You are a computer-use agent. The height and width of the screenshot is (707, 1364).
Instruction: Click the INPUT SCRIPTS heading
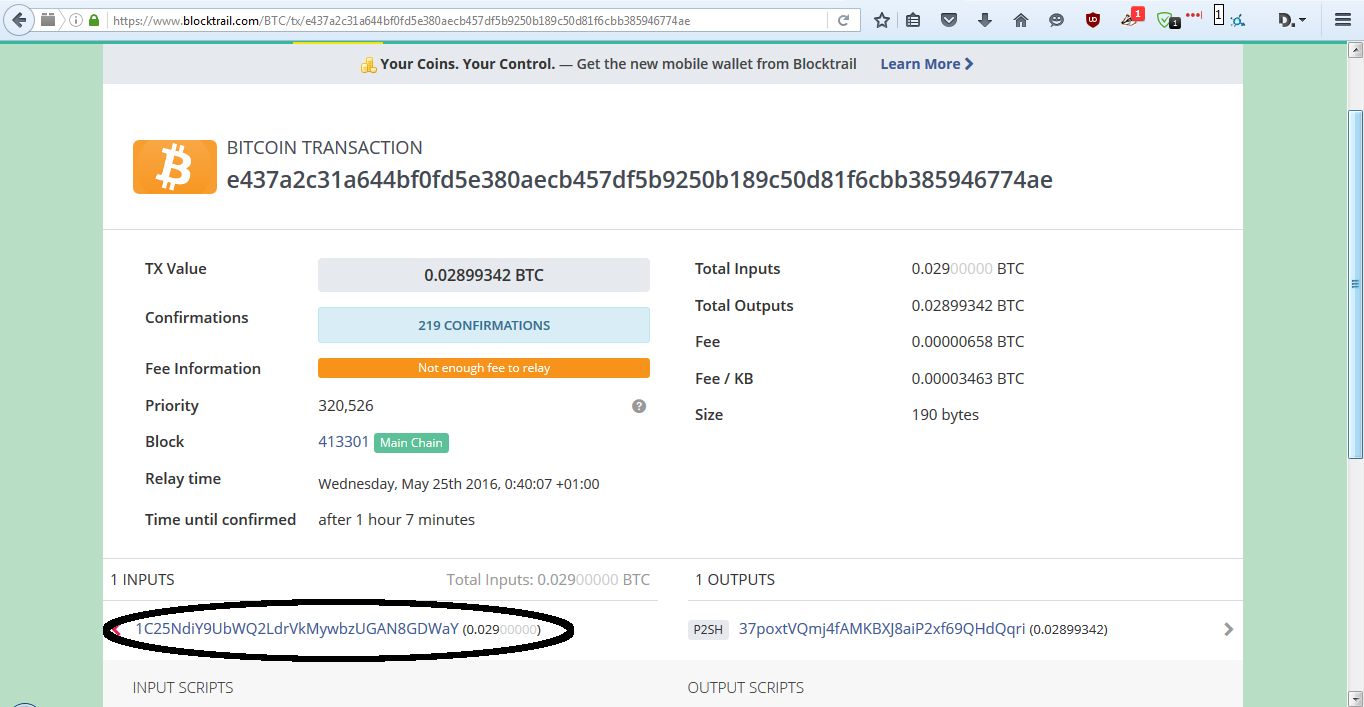pyautogui.click(x=183, y=688)
